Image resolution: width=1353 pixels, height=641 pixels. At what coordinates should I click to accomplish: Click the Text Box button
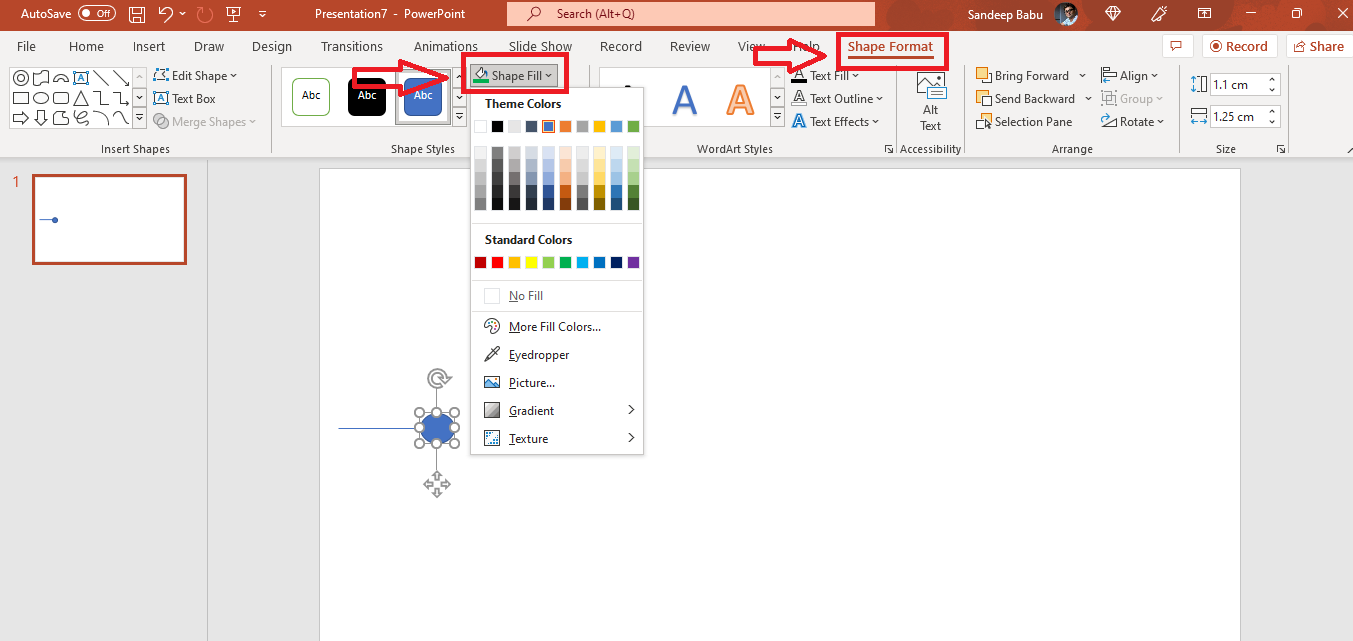[185, 99]
